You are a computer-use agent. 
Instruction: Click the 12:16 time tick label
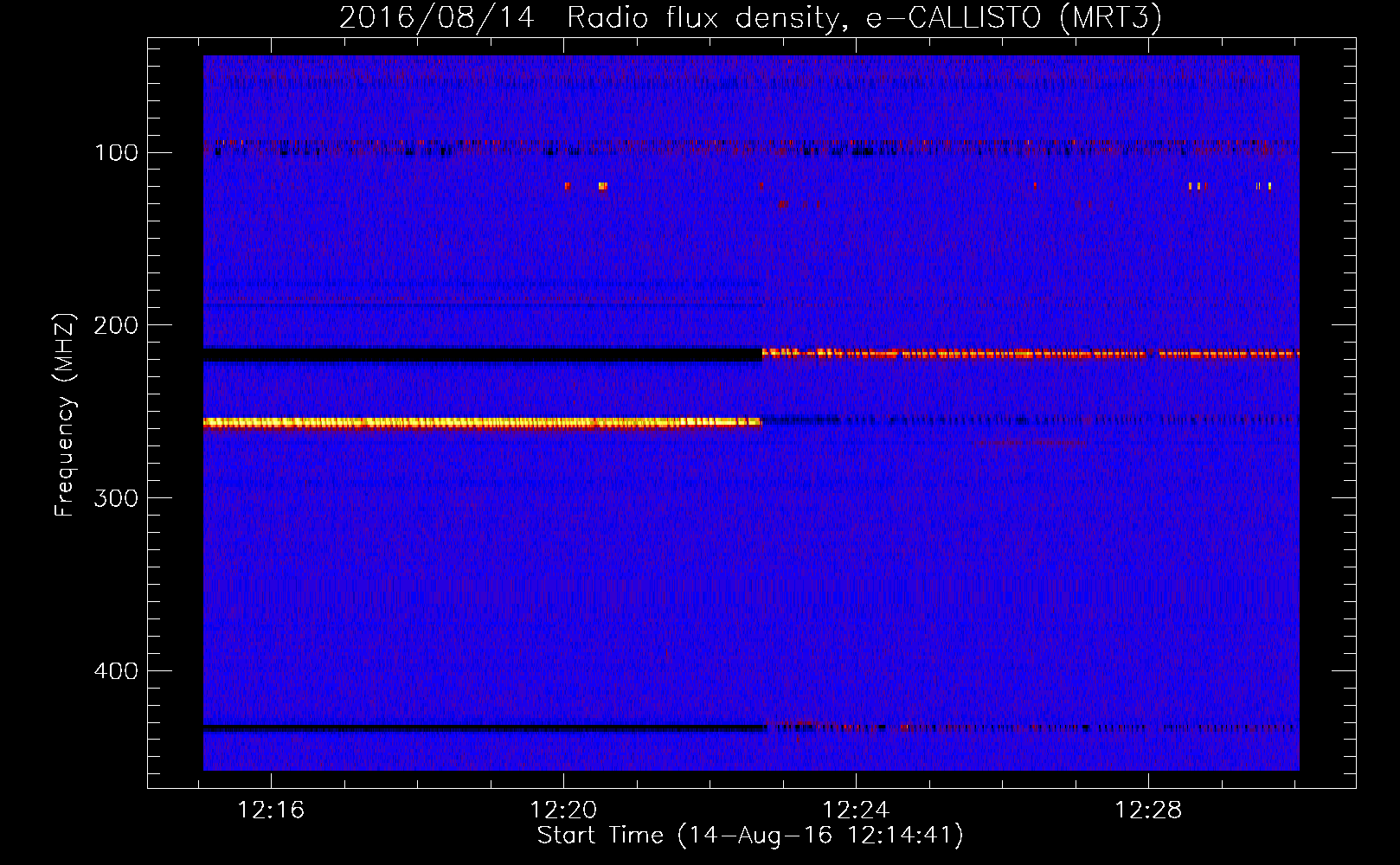pyautogui.click(x=271, y=811)
